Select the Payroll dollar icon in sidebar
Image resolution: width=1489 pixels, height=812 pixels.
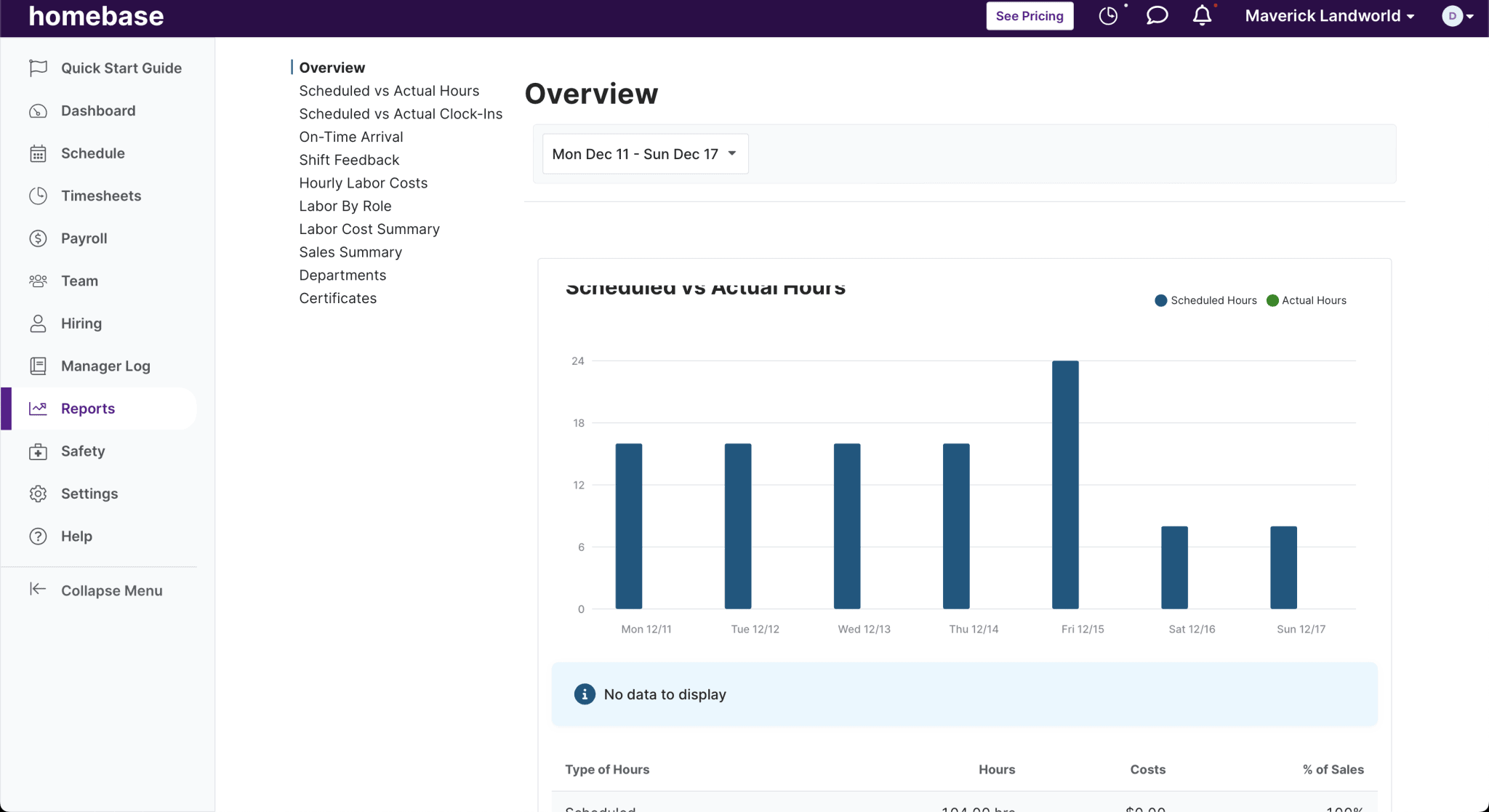tap(39, 238)
